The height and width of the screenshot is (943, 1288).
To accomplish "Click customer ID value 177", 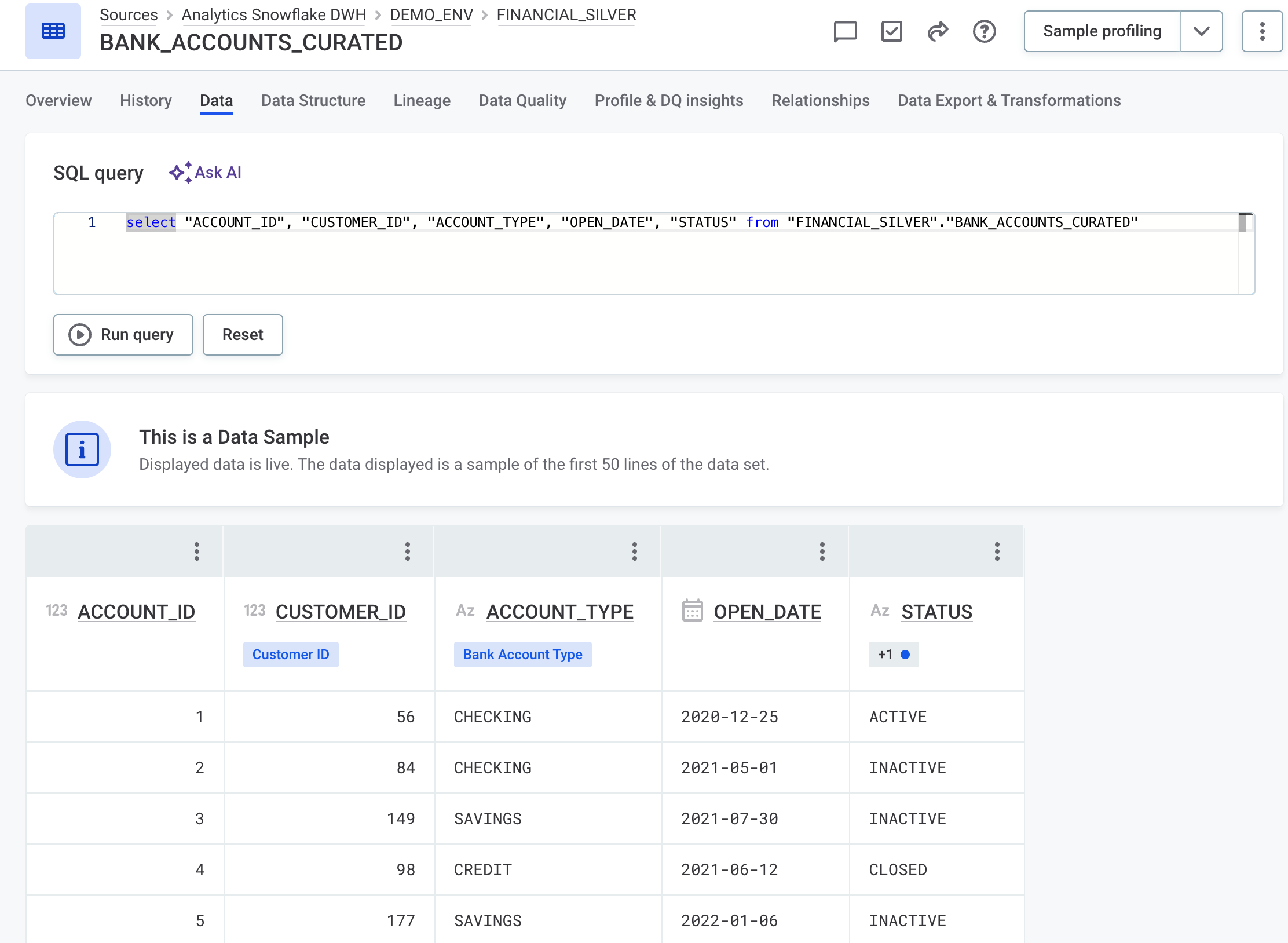I will [x=401, y=921].
